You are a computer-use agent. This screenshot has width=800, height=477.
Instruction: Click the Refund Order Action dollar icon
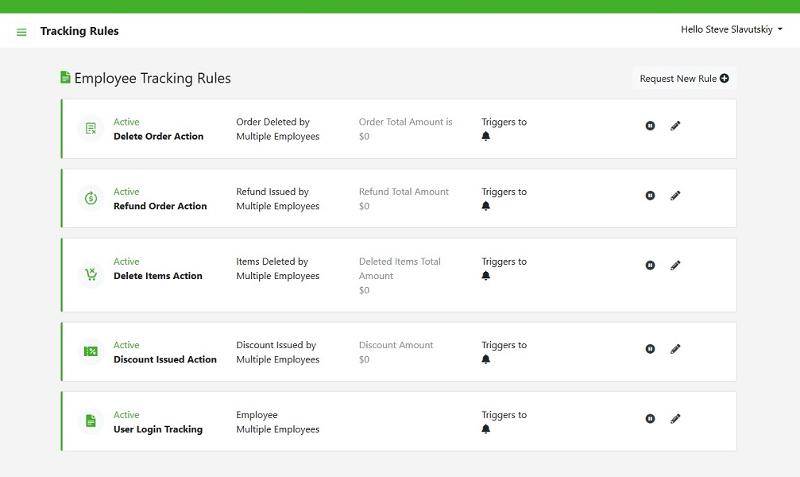tap(91, 198)
